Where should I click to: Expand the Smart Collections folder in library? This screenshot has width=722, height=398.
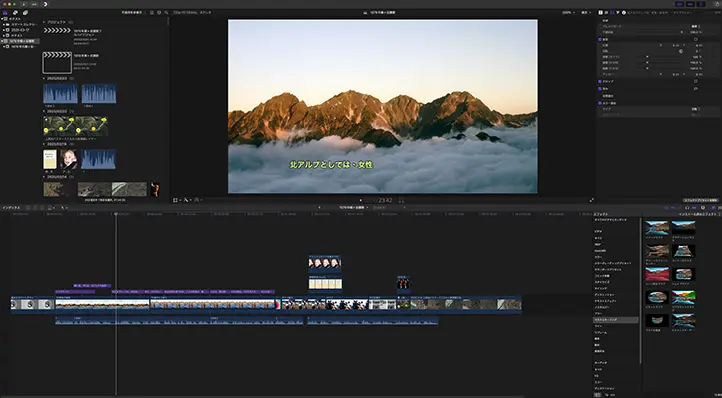4,24
